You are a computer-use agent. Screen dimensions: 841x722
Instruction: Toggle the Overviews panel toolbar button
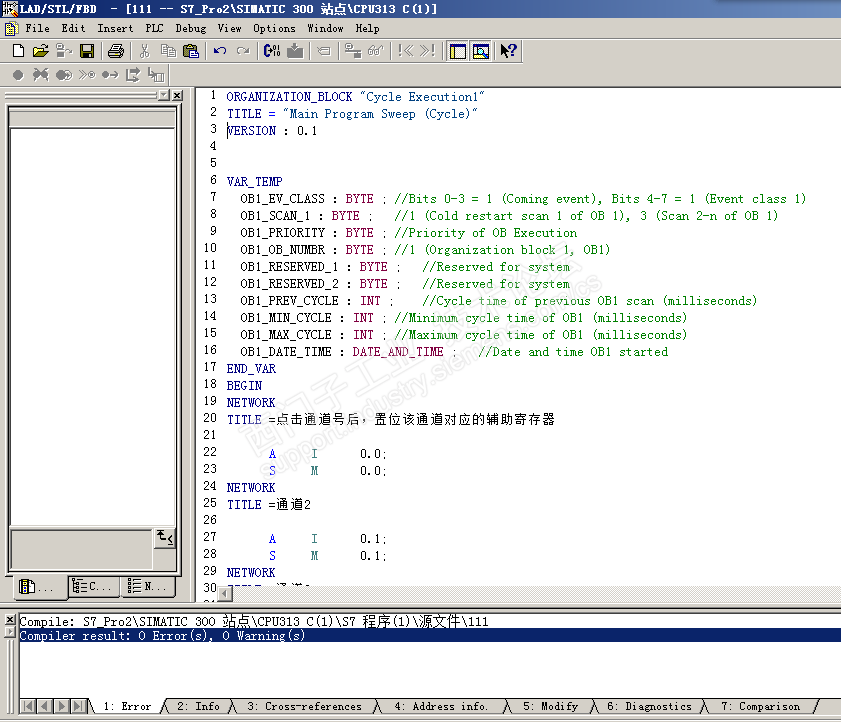coord(457,51)
